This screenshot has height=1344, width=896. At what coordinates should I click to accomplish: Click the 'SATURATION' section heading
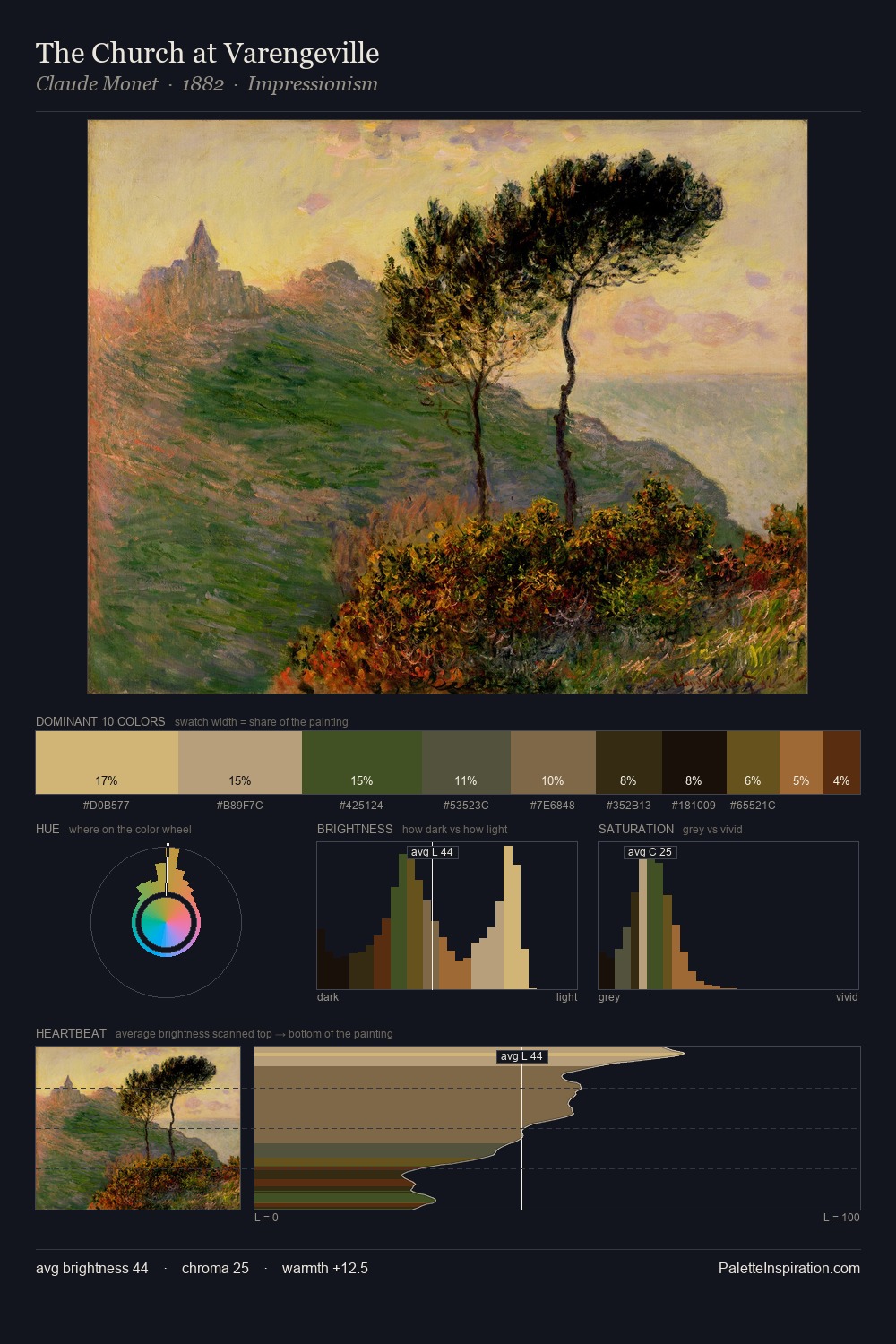point(636,829)
